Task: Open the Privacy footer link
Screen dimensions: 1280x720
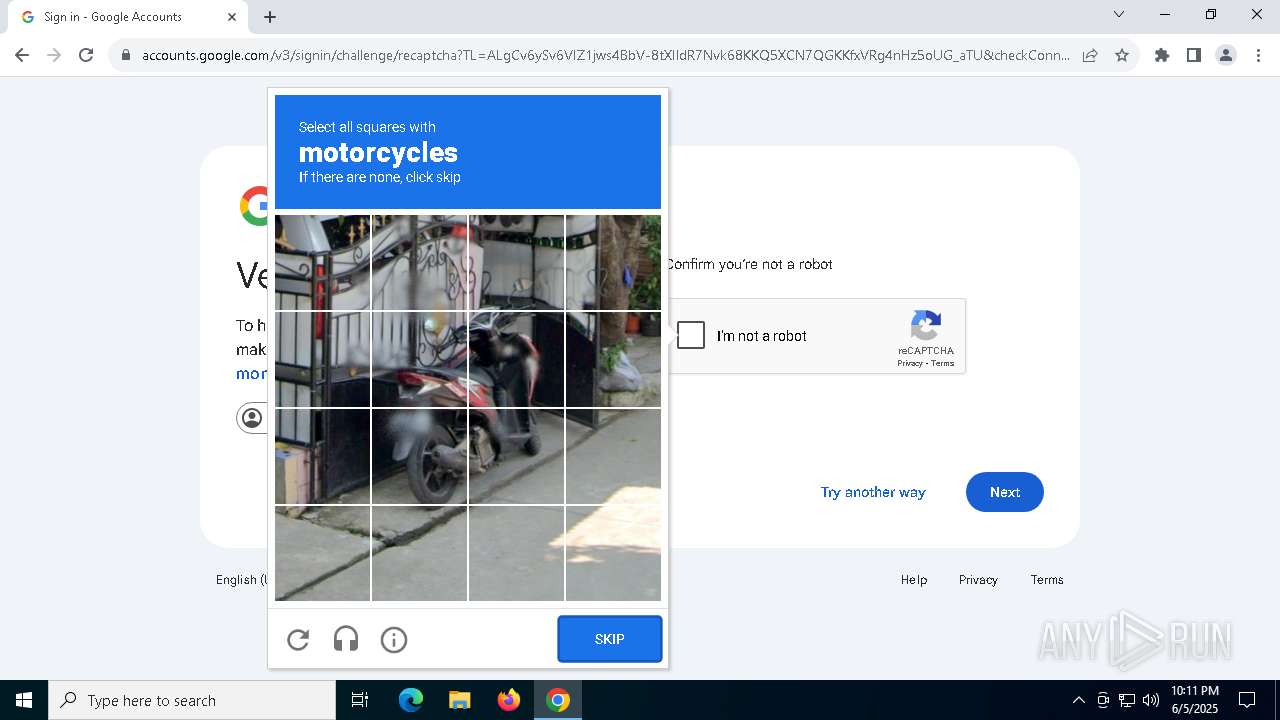Action: click(x=978, y=580)
